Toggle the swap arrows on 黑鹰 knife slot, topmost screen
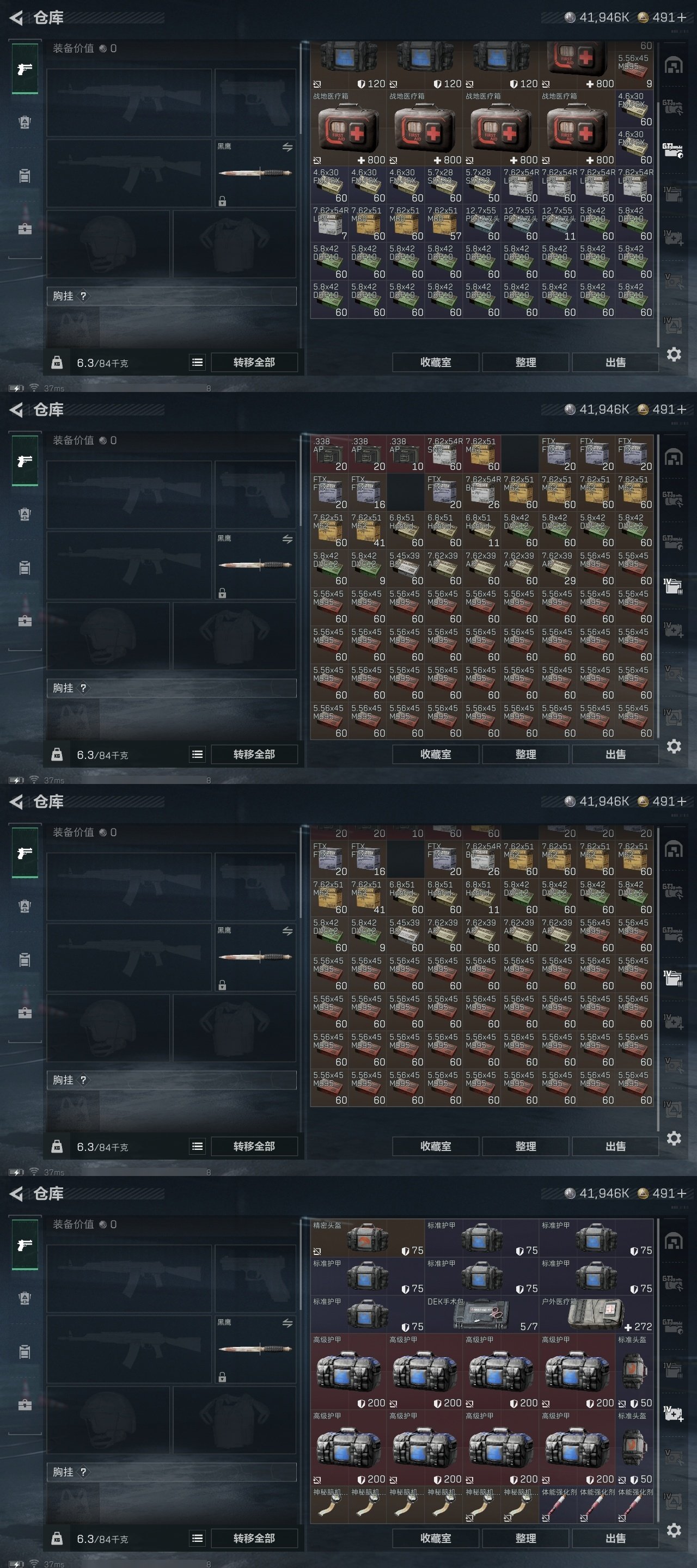697x1568 pixels. coord(288,146)
